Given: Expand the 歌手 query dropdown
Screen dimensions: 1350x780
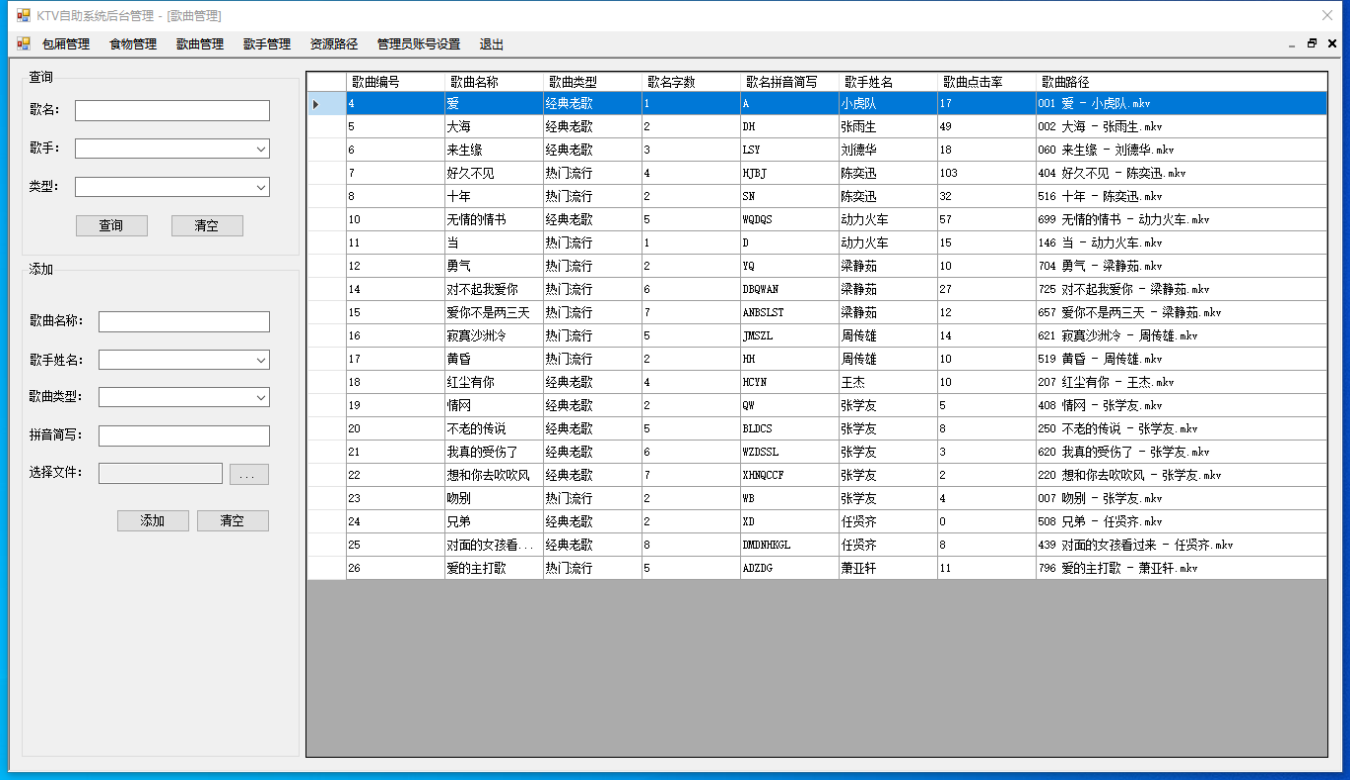Looking at the screenshot, I should 261,148.
